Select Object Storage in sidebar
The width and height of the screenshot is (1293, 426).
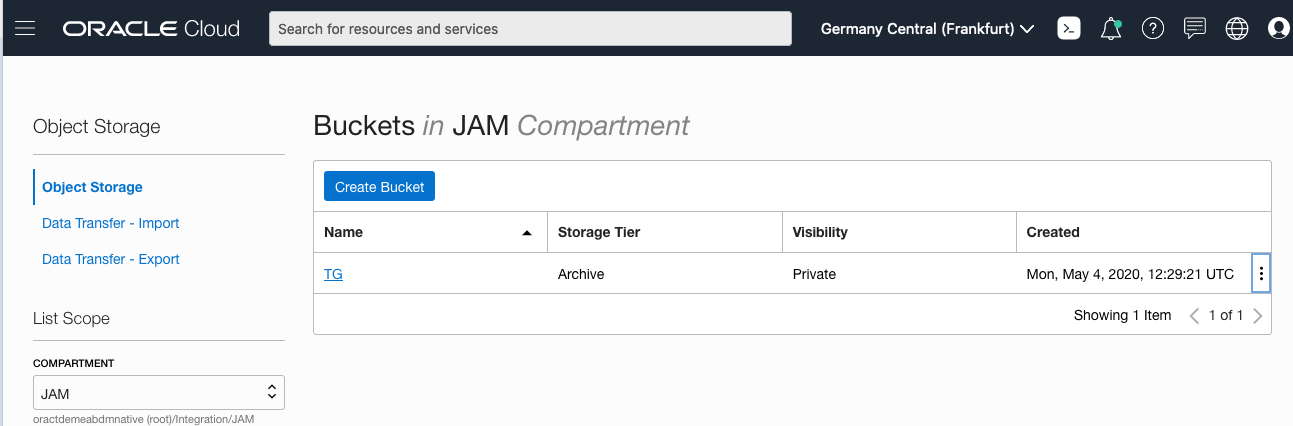pyautogui.click(x=92, y=187)
